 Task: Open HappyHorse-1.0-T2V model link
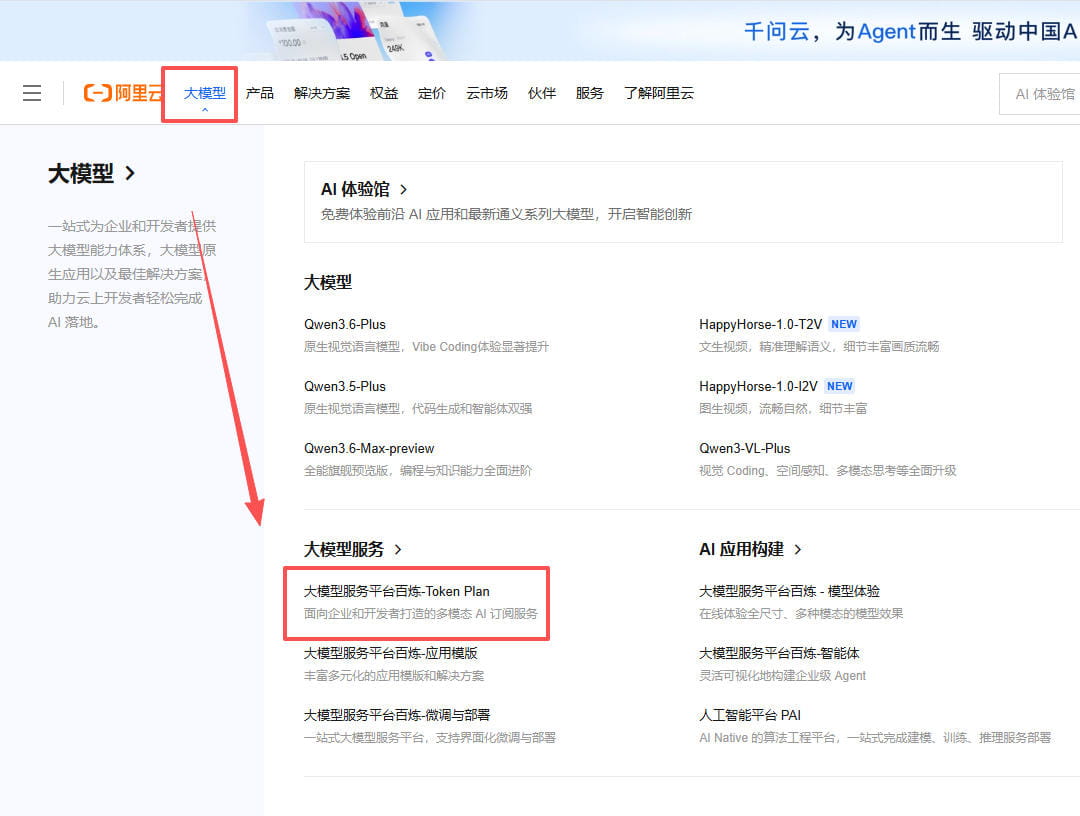click(760, 324)
